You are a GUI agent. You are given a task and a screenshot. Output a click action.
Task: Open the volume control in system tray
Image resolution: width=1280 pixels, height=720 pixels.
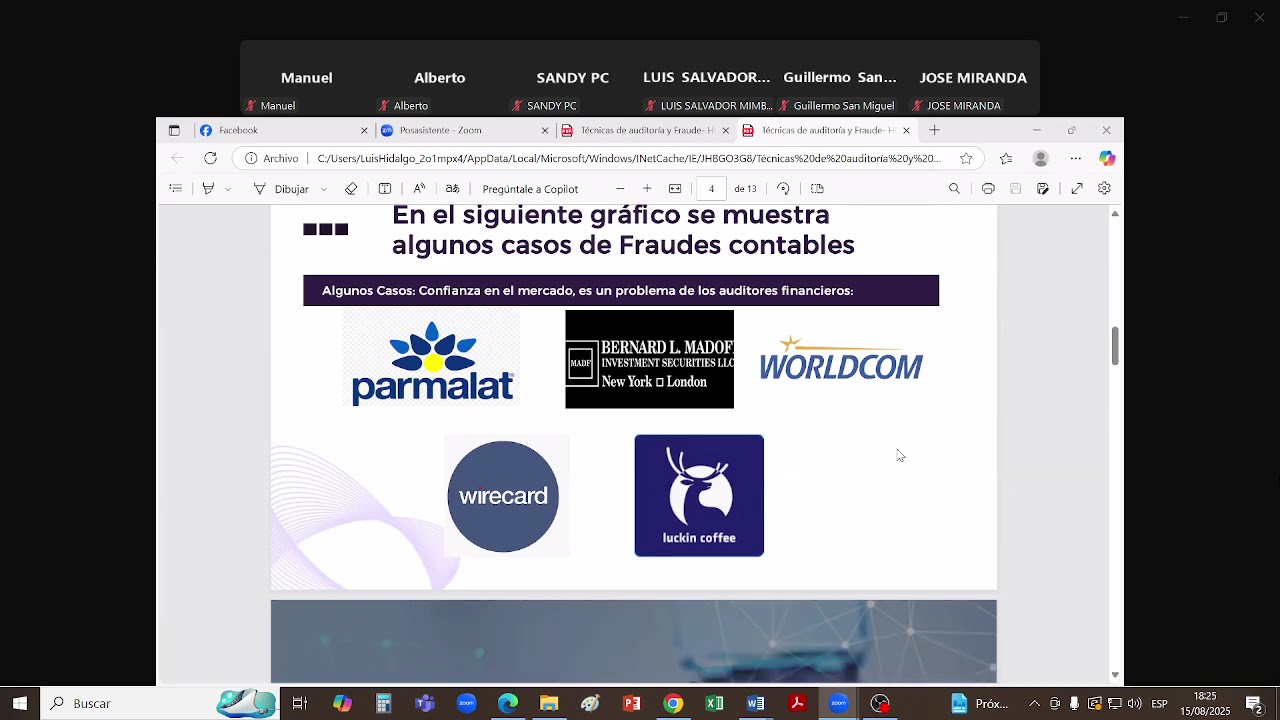tap(1135, 703)
